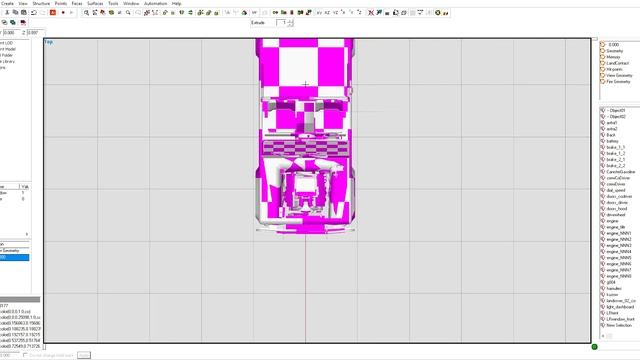Viewport: 640px width, 360px height.
Task: Click the Top viewport label
Action: point(49,42)
